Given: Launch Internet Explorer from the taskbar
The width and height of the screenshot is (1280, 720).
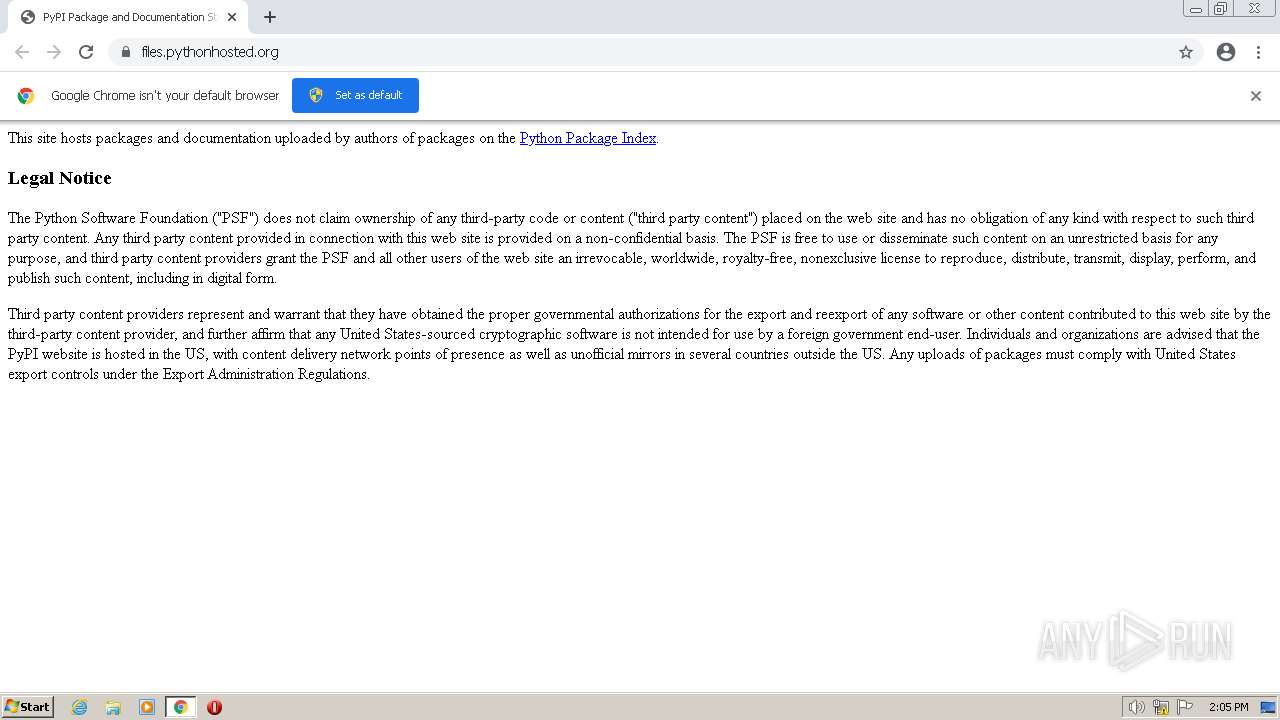Looking at the screenshot, I should point(80,707).
